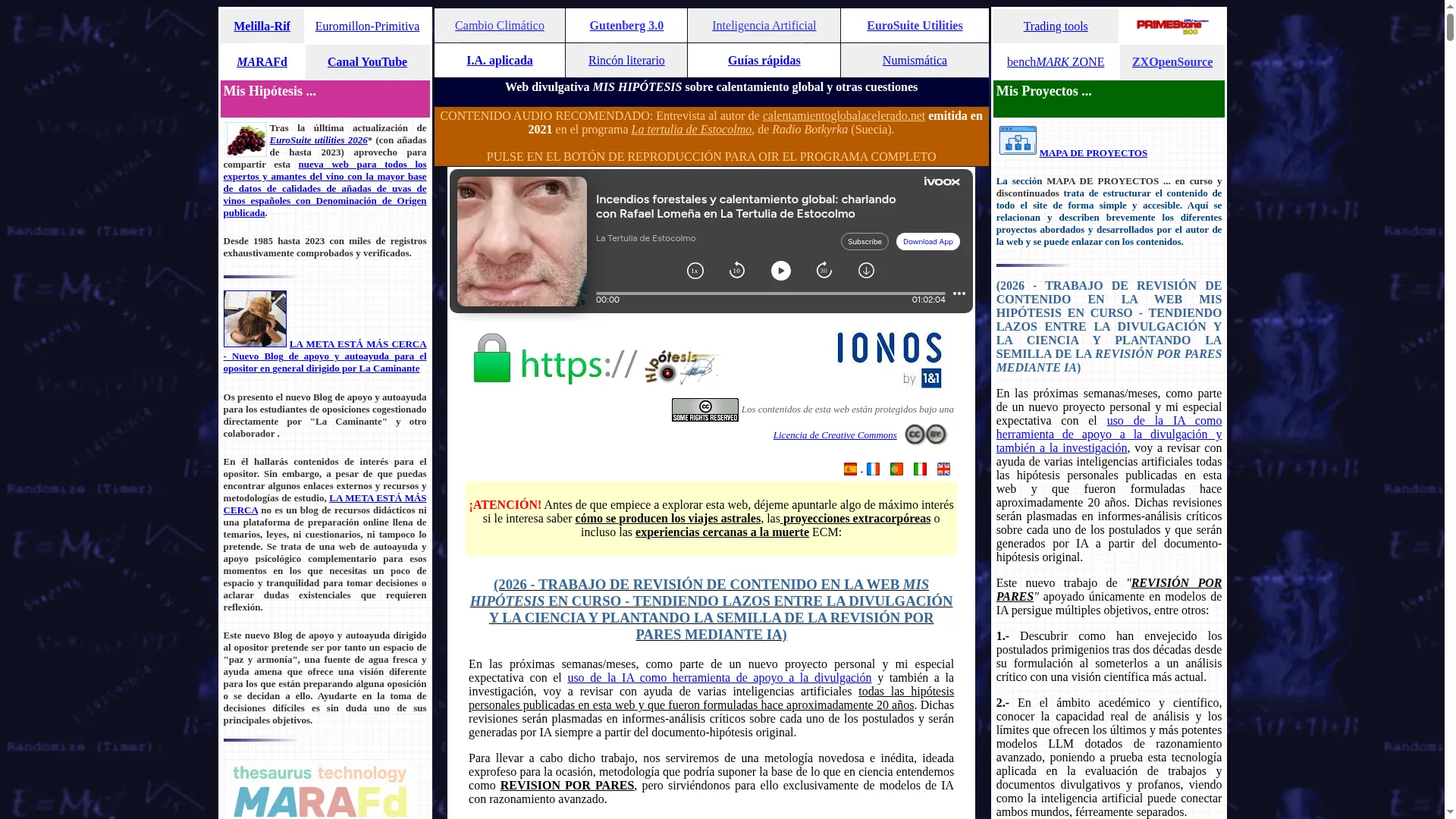
Task: Select the Portuguese flag language icon
Action: (896, 469)
